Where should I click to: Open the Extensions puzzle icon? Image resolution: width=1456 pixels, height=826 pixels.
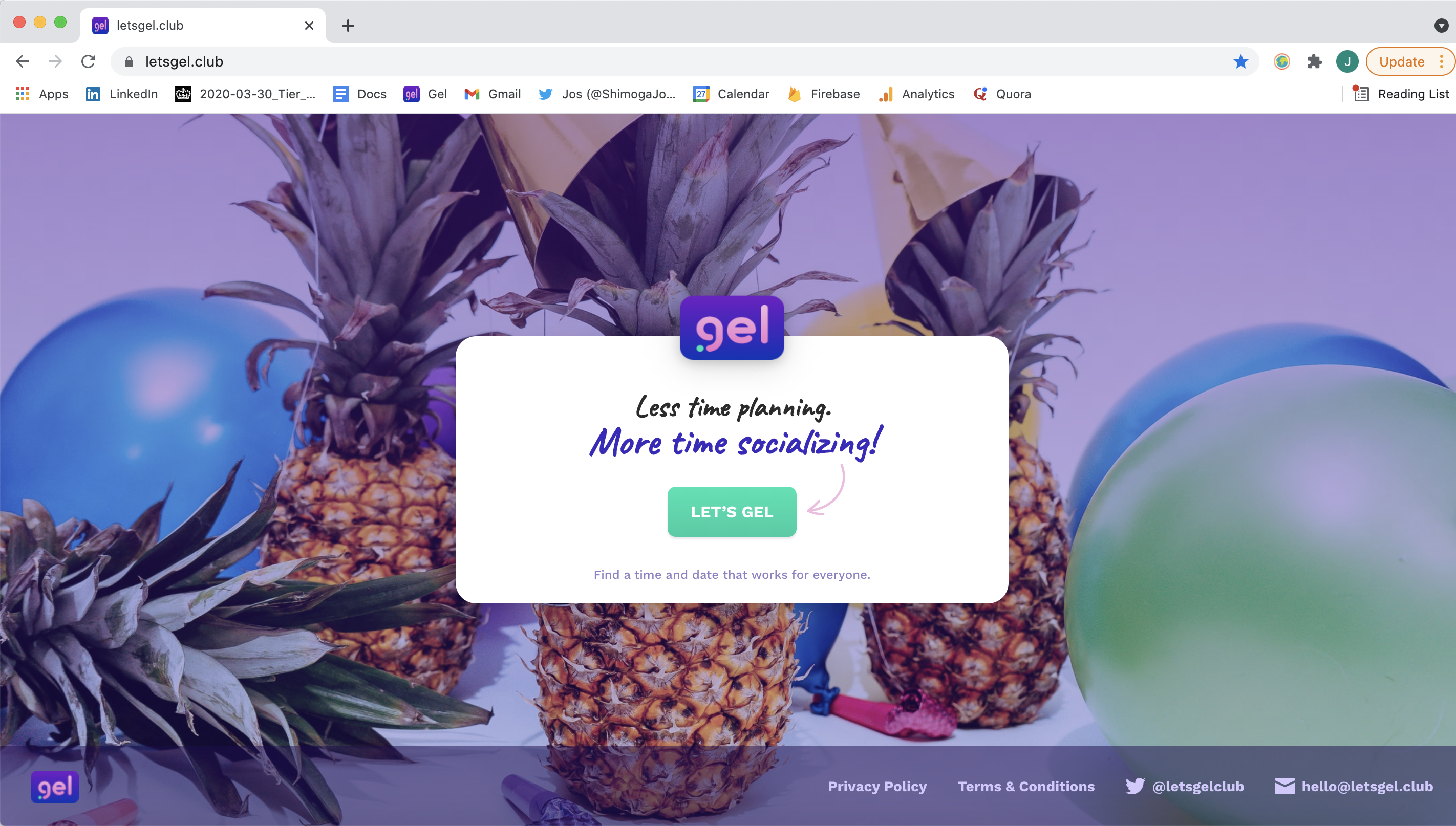(x=1314, y=61)
